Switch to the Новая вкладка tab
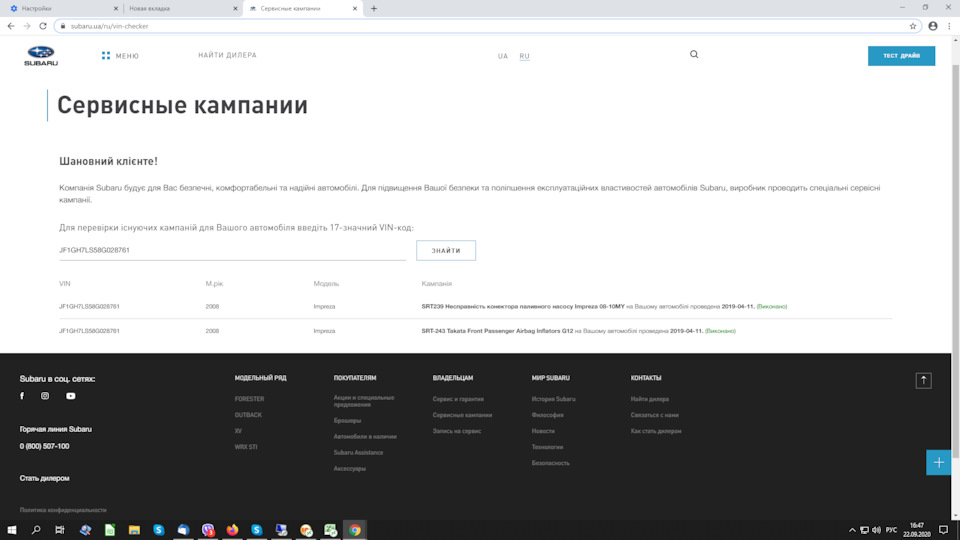Viewport: 960px width, 540px height. pyautogui.click(x=182, y=9)
